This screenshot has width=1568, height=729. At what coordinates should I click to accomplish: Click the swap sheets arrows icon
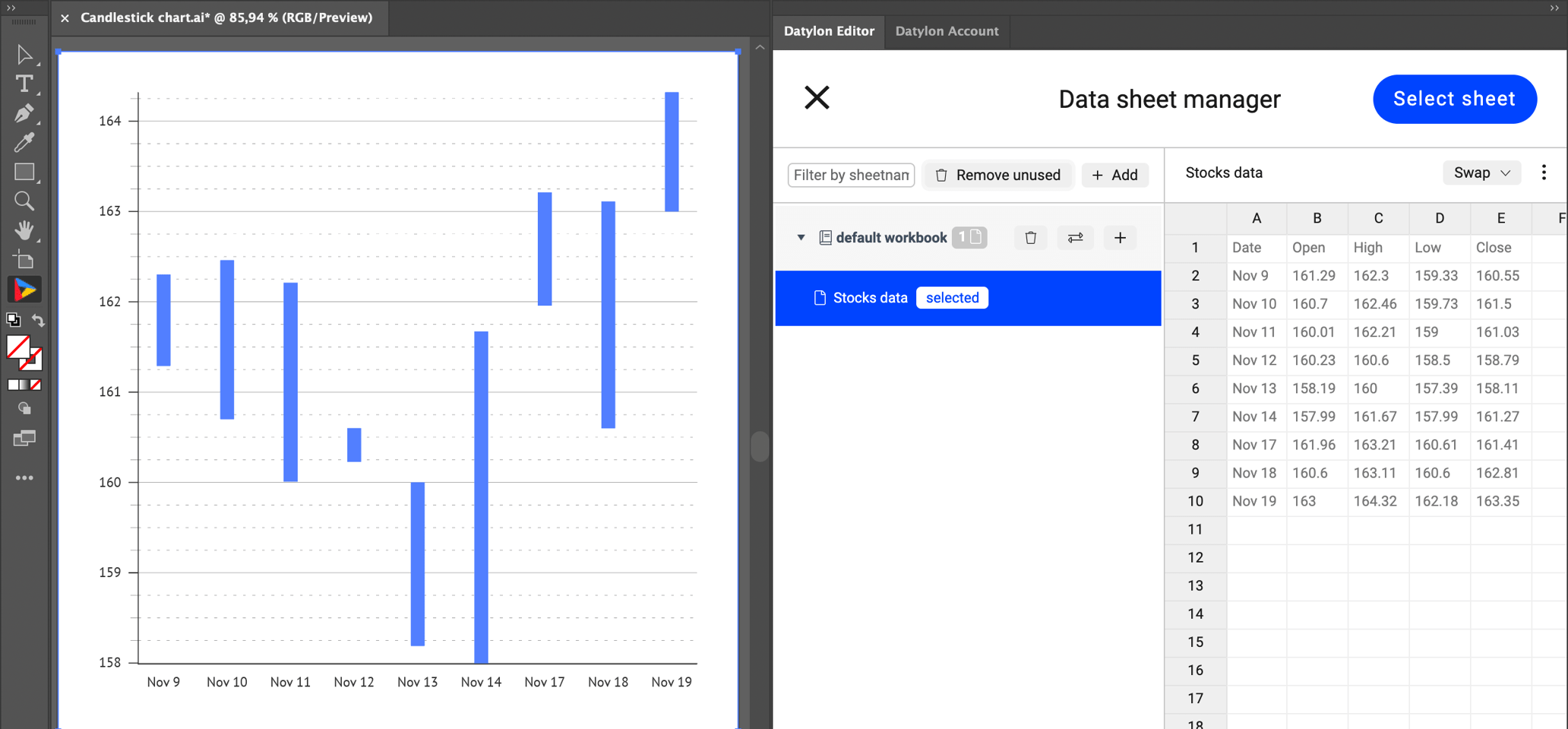coord(1075,237)
